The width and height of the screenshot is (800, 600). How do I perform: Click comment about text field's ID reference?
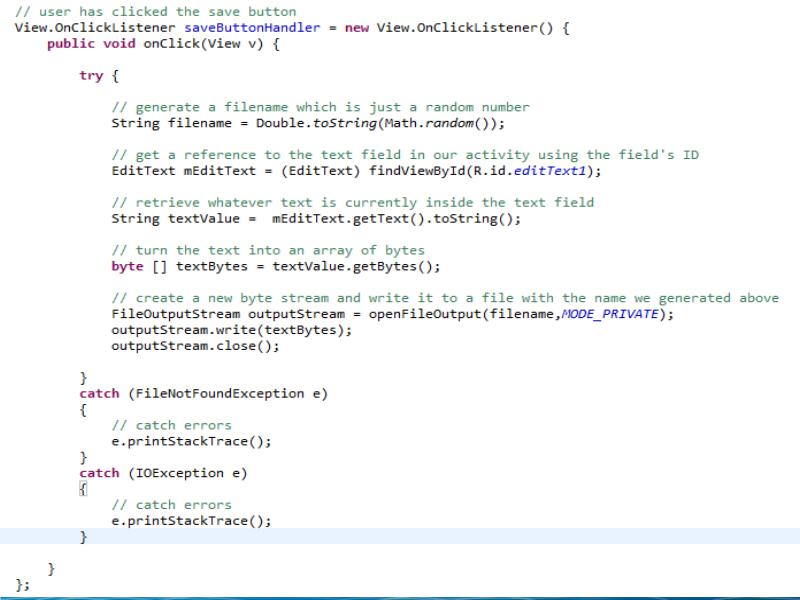pos(405,155)
